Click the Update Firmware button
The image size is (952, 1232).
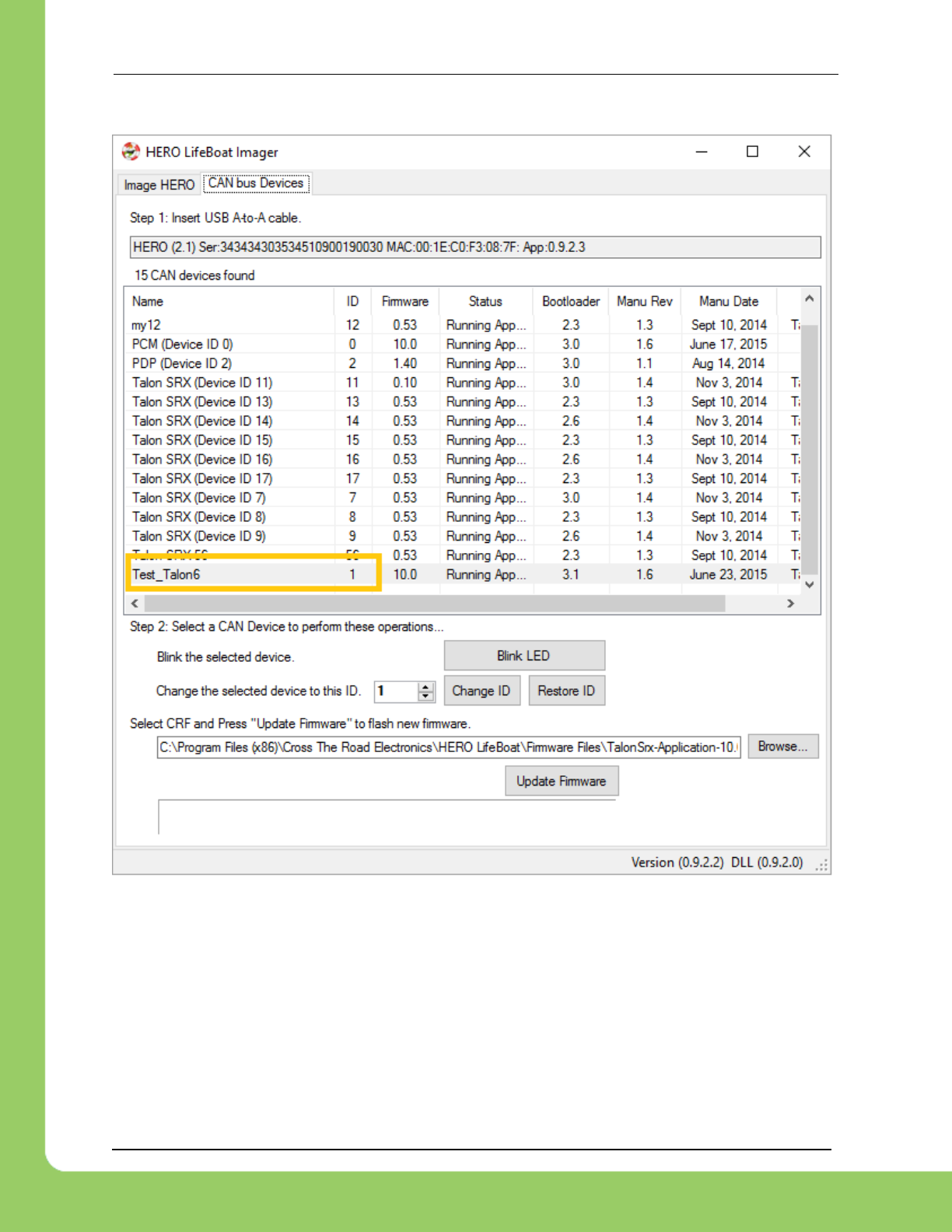pyautogui.click(x=562, y=781)
